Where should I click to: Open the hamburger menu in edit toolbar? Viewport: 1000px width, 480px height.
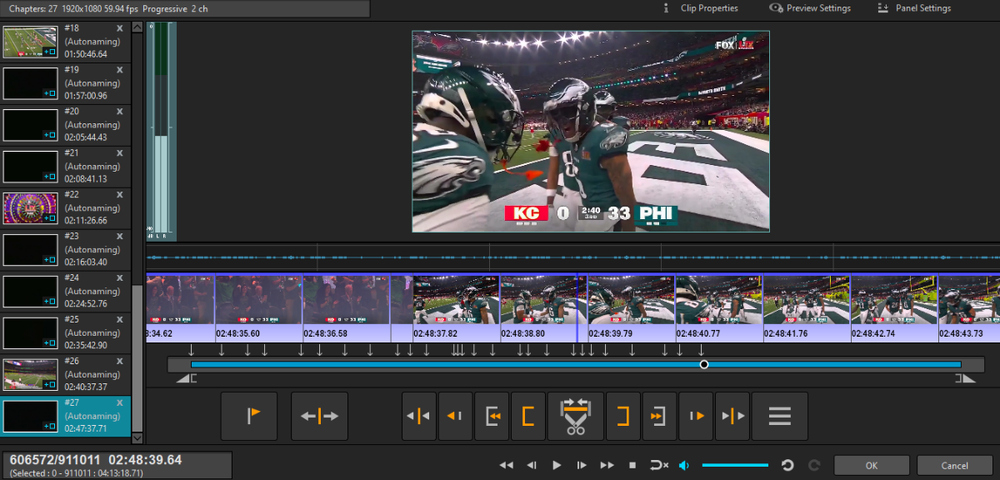[779, 416]
